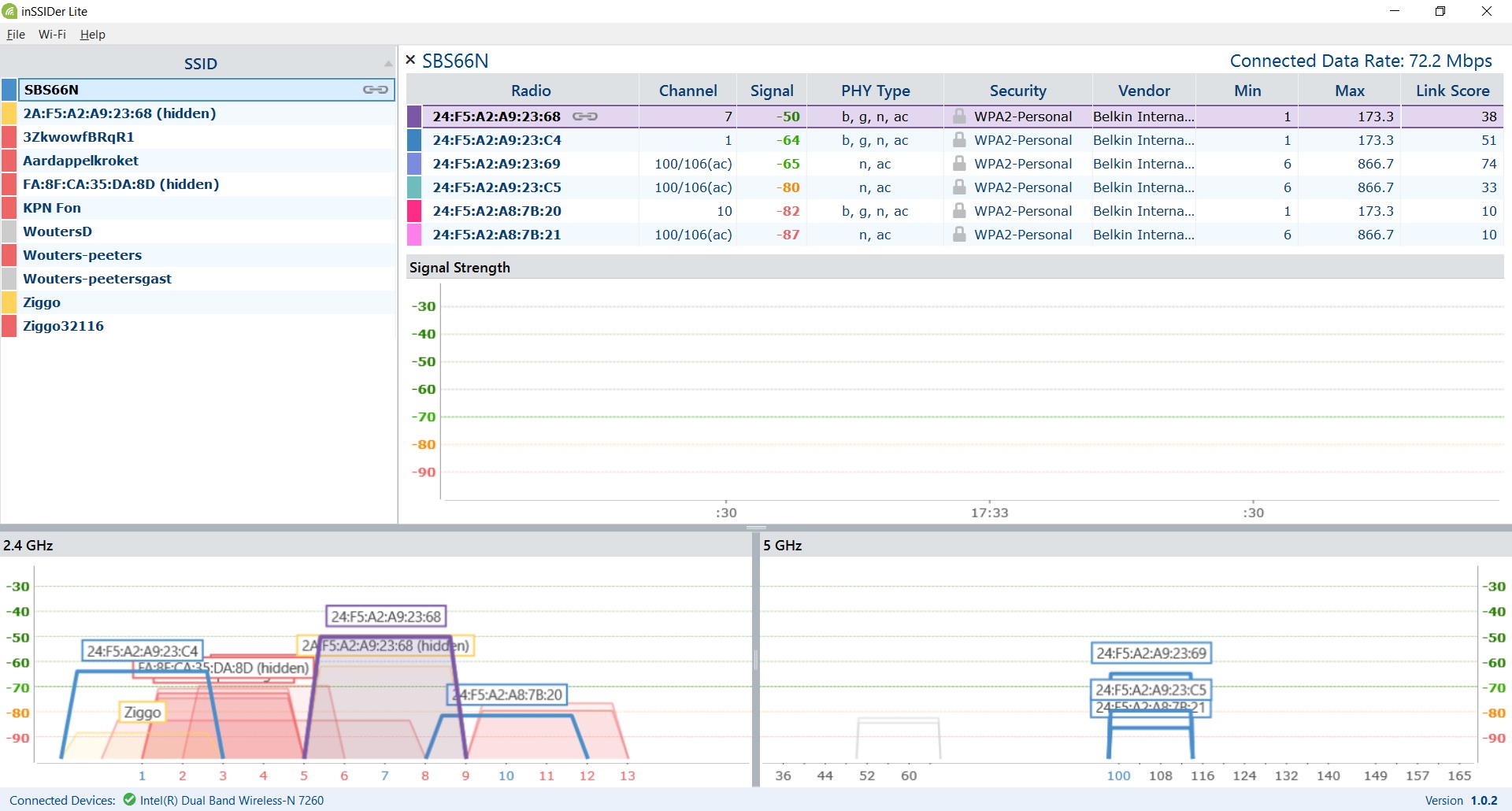Click the lock icon in 24:F5:A2:A9:23:C4 row

(959, 139)
